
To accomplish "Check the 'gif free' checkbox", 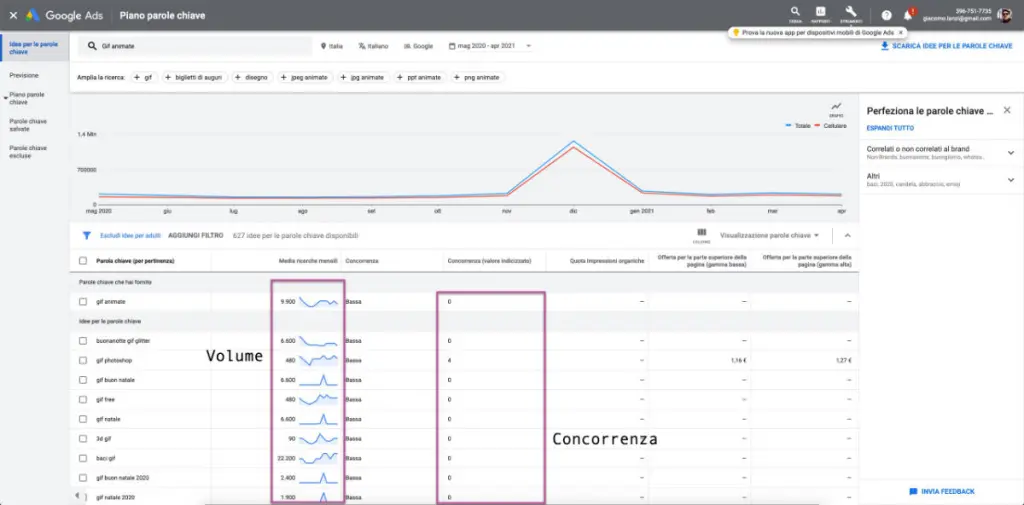I will pos(83,399).
